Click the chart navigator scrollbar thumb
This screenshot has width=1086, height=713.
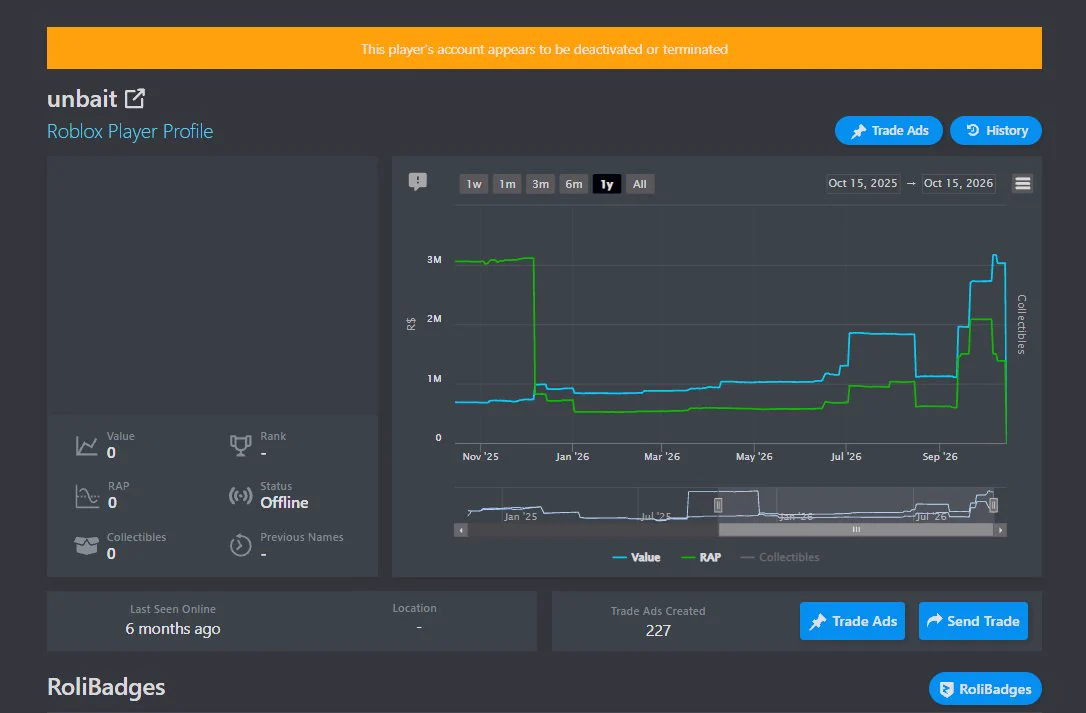(x=856, y=530)
